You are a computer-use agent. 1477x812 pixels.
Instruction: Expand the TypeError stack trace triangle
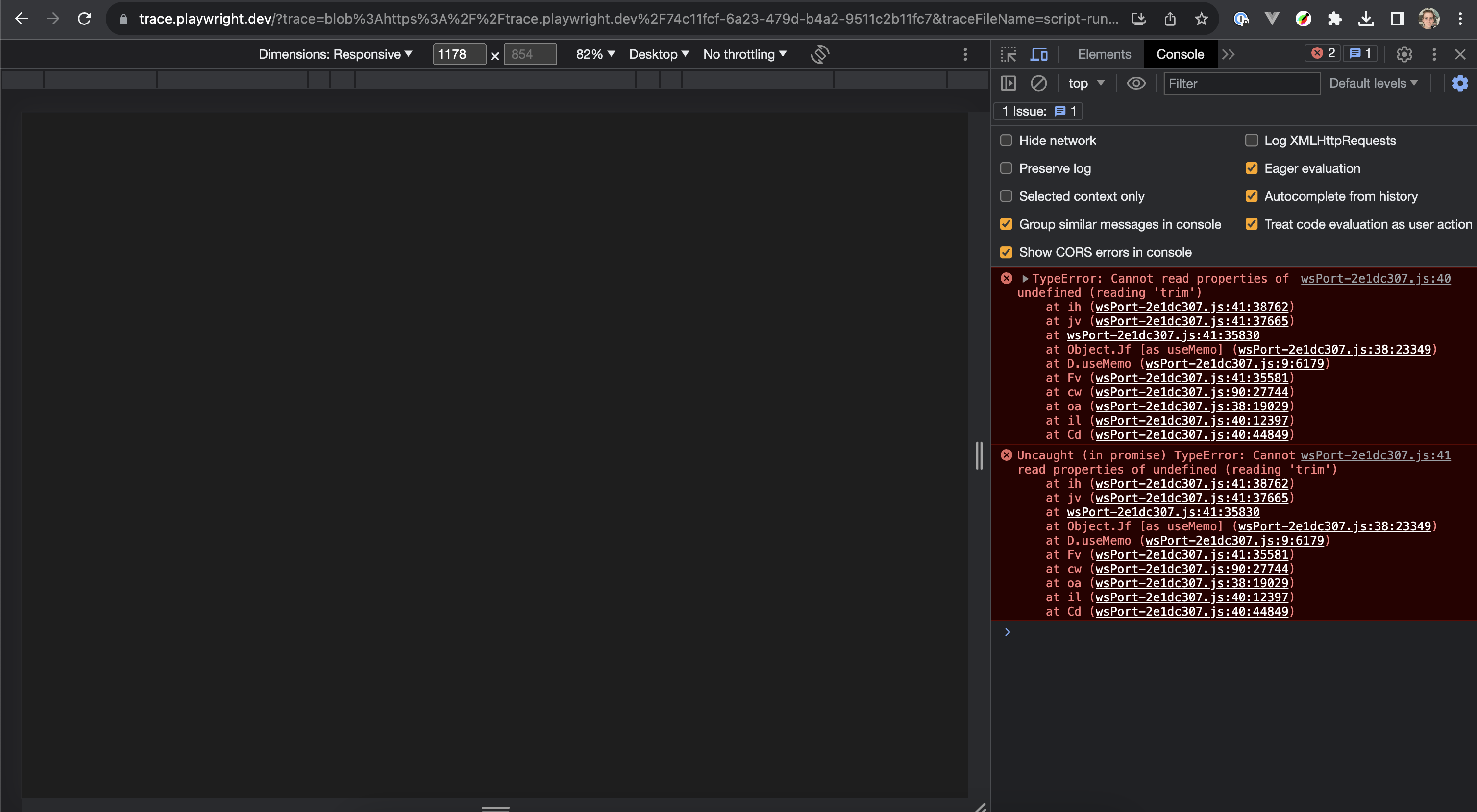1024,278
